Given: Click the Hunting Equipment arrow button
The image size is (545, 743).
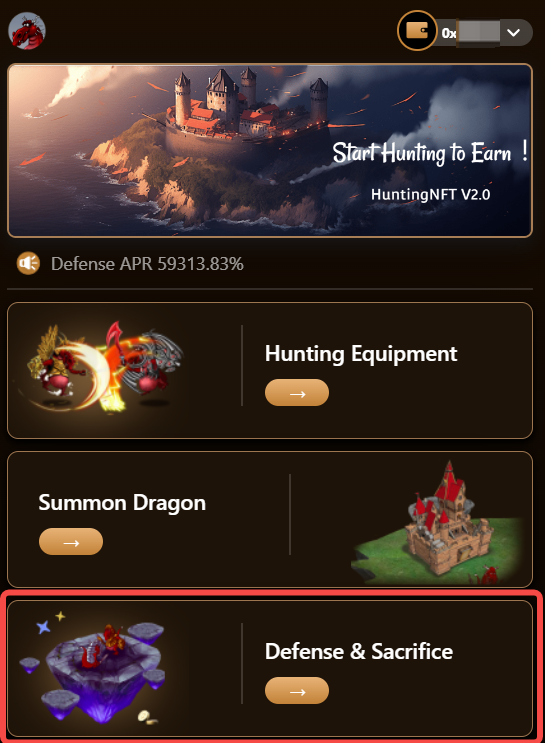Looking at the screenshot, I should coord(297,392).
